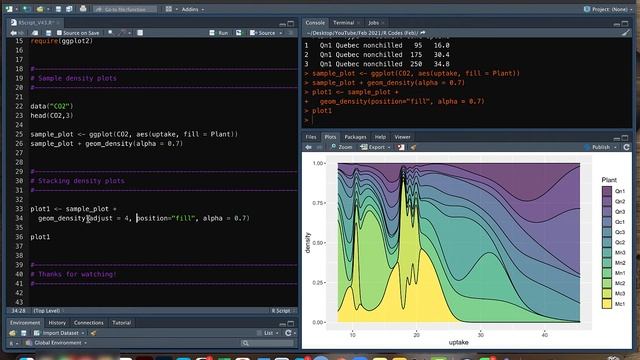Open the Tutorial tab
Screen dimensions: 640x360
[x=122, y=323]
